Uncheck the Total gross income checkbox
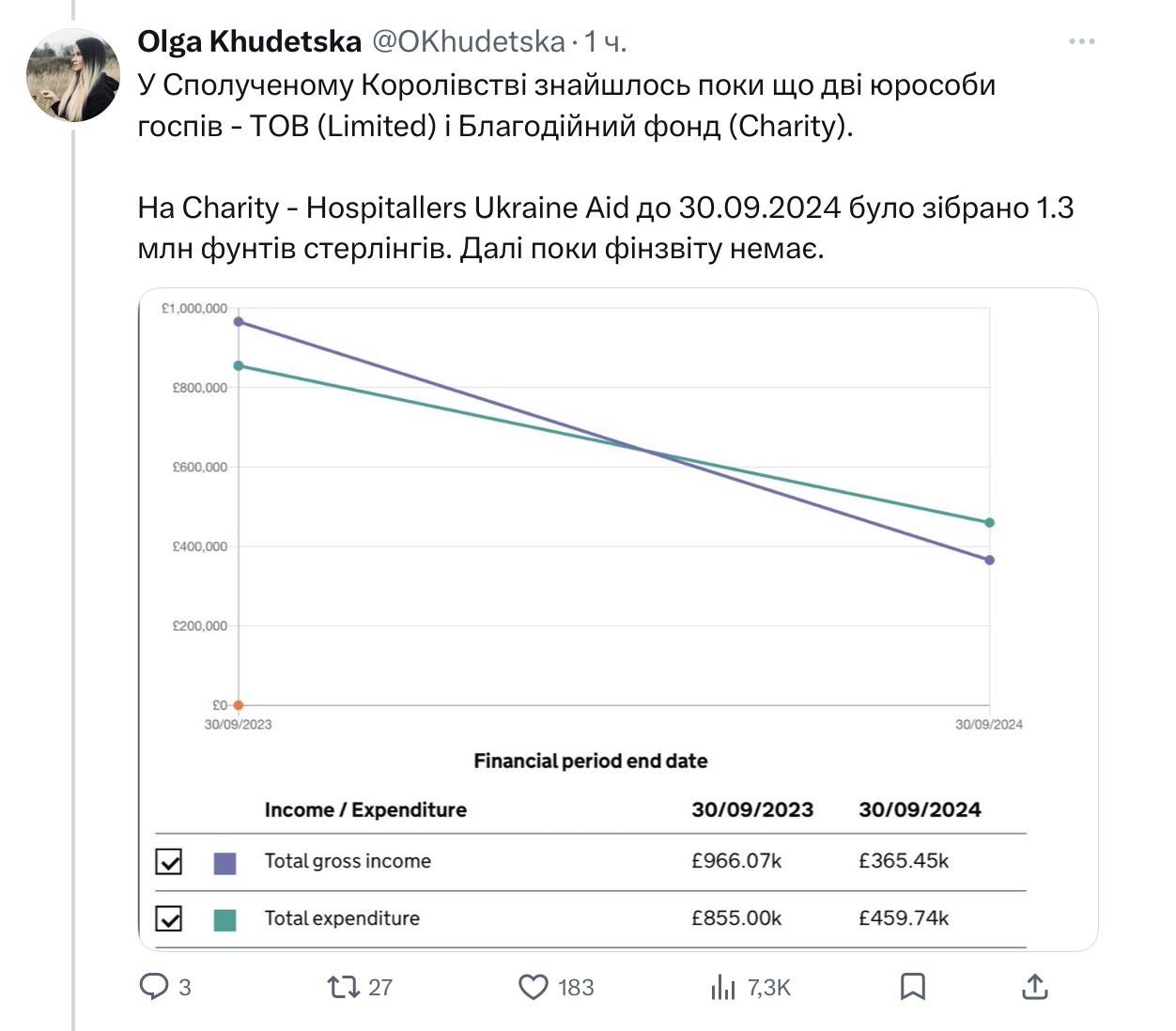This screenshot has width=1176, height=1031. coord(169,861)
